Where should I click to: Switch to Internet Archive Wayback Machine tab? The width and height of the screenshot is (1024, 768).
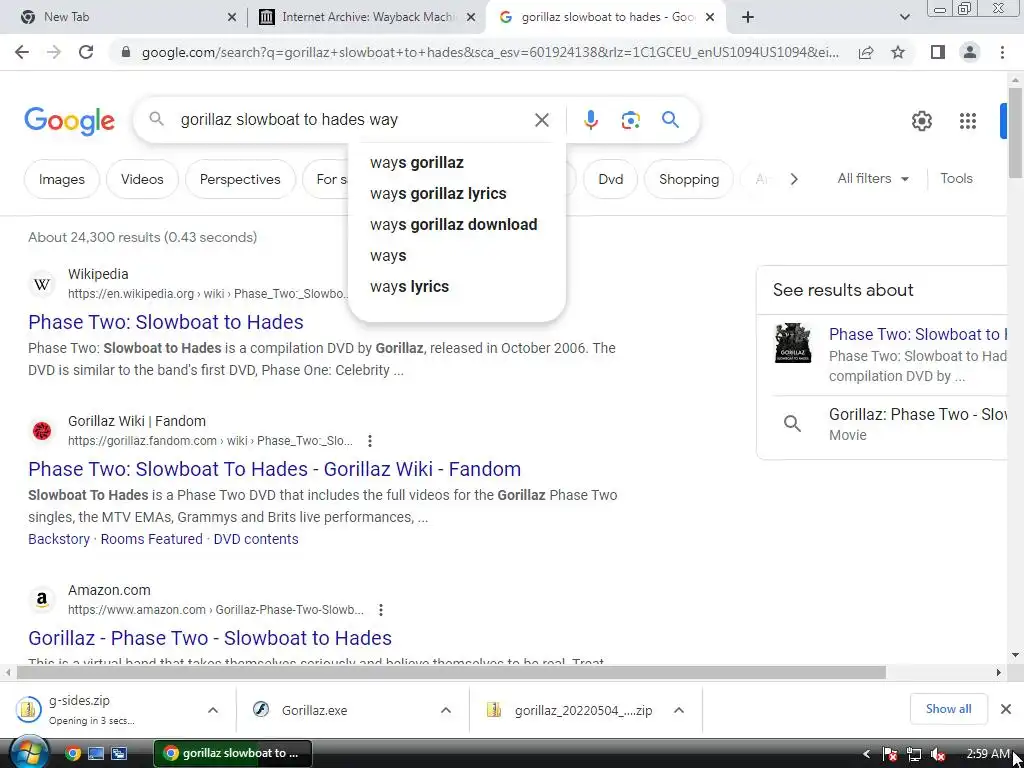click(x=367, y=18)
